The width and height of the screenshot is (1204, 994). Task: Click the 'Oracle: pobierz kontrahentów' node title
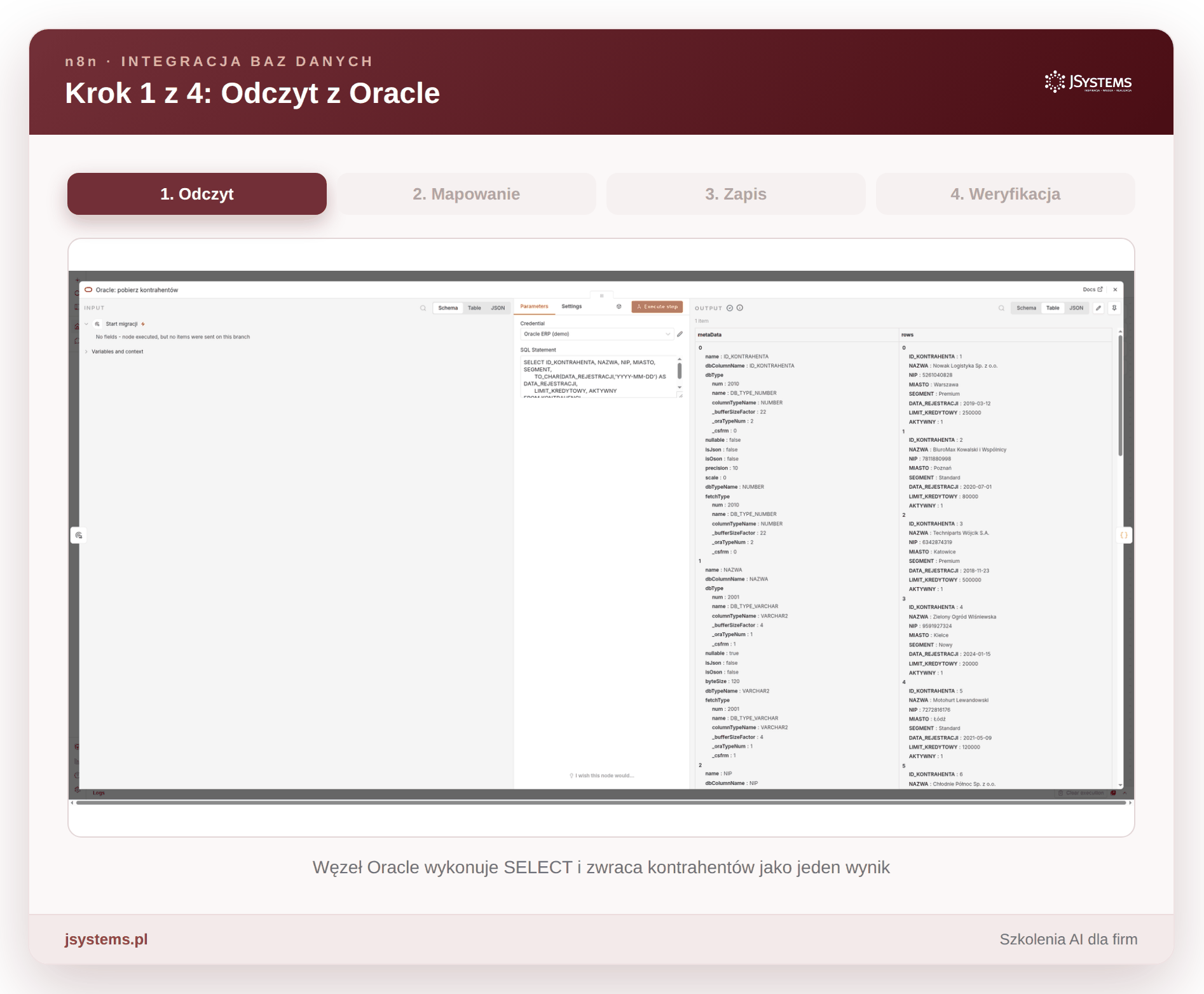[x=137, y=290]
